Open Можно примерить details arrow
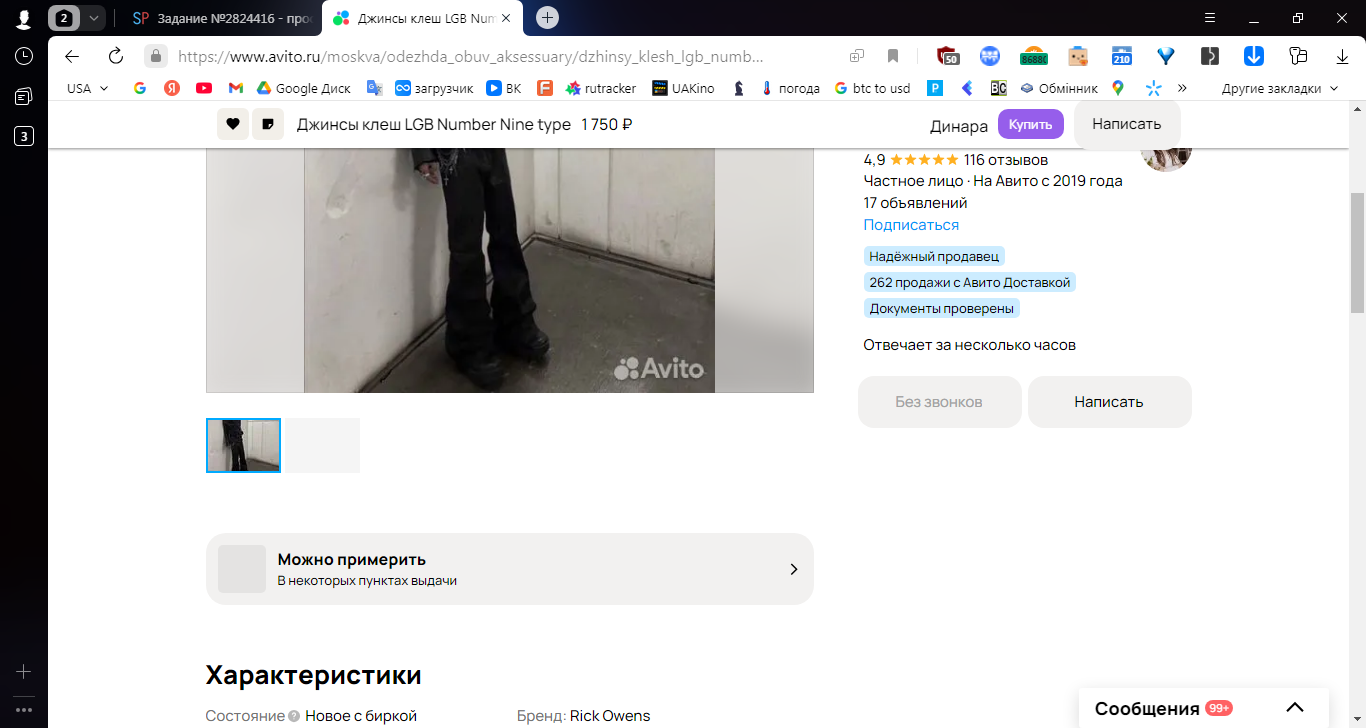 point(794,569)
